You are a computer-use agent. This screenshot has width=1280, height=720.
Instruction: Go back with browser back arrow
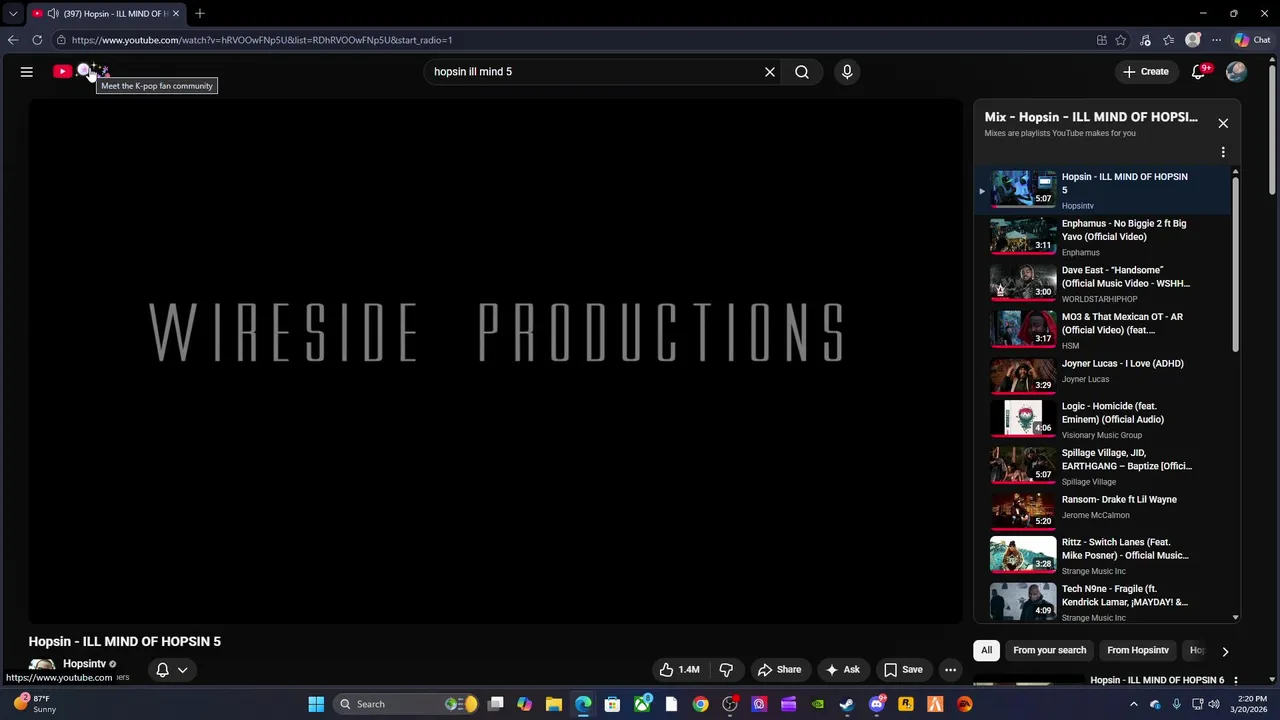pyautogui.click(x=12, y=40)
